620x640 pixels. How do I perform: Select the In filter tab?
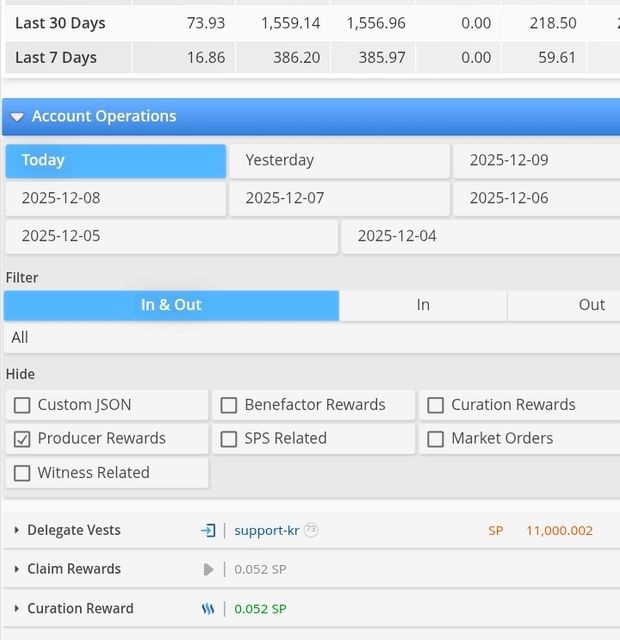tap(423, 305)
